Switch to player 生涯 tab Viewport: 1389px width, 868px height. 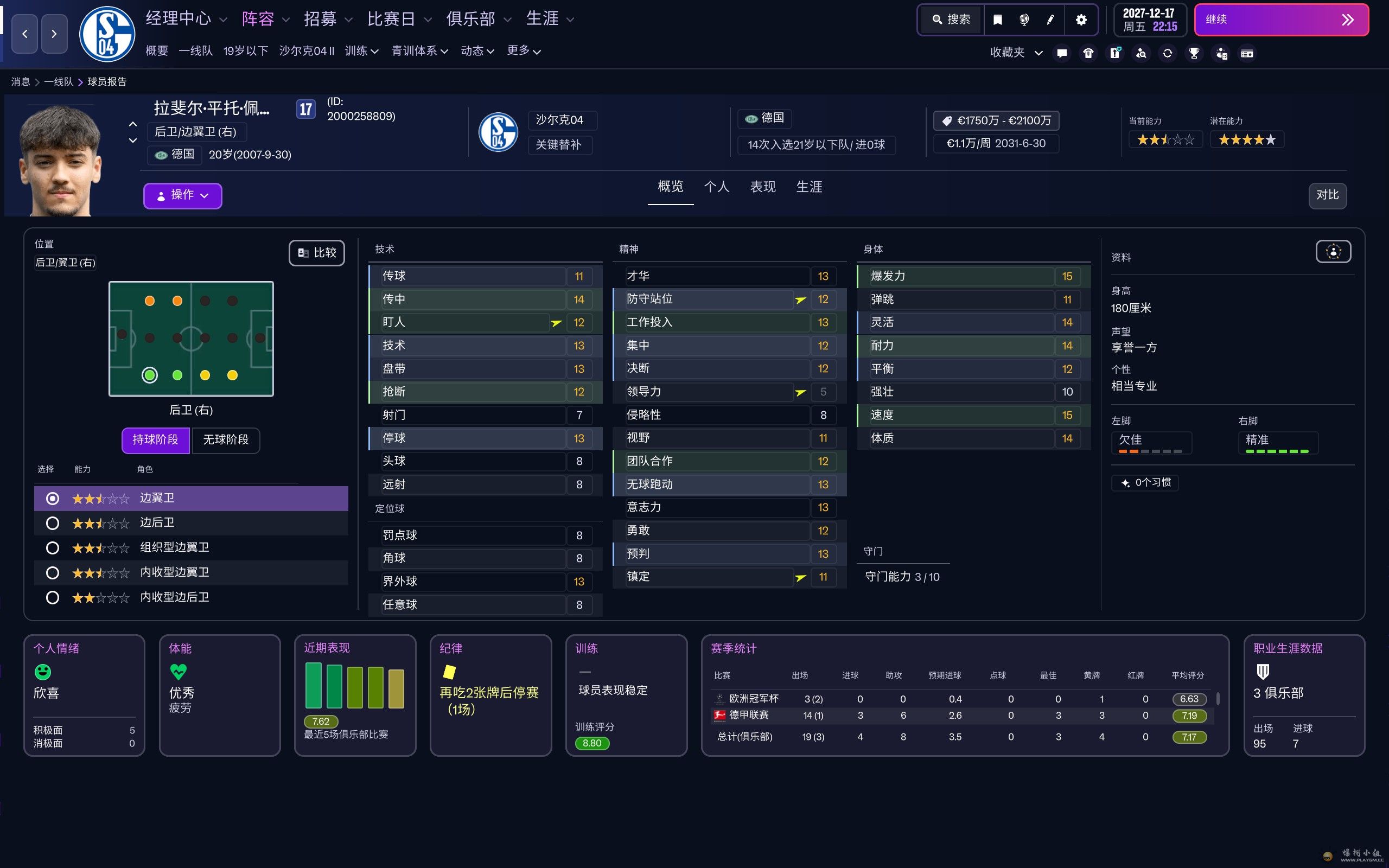pyautogui.click(x=810, y=187)
